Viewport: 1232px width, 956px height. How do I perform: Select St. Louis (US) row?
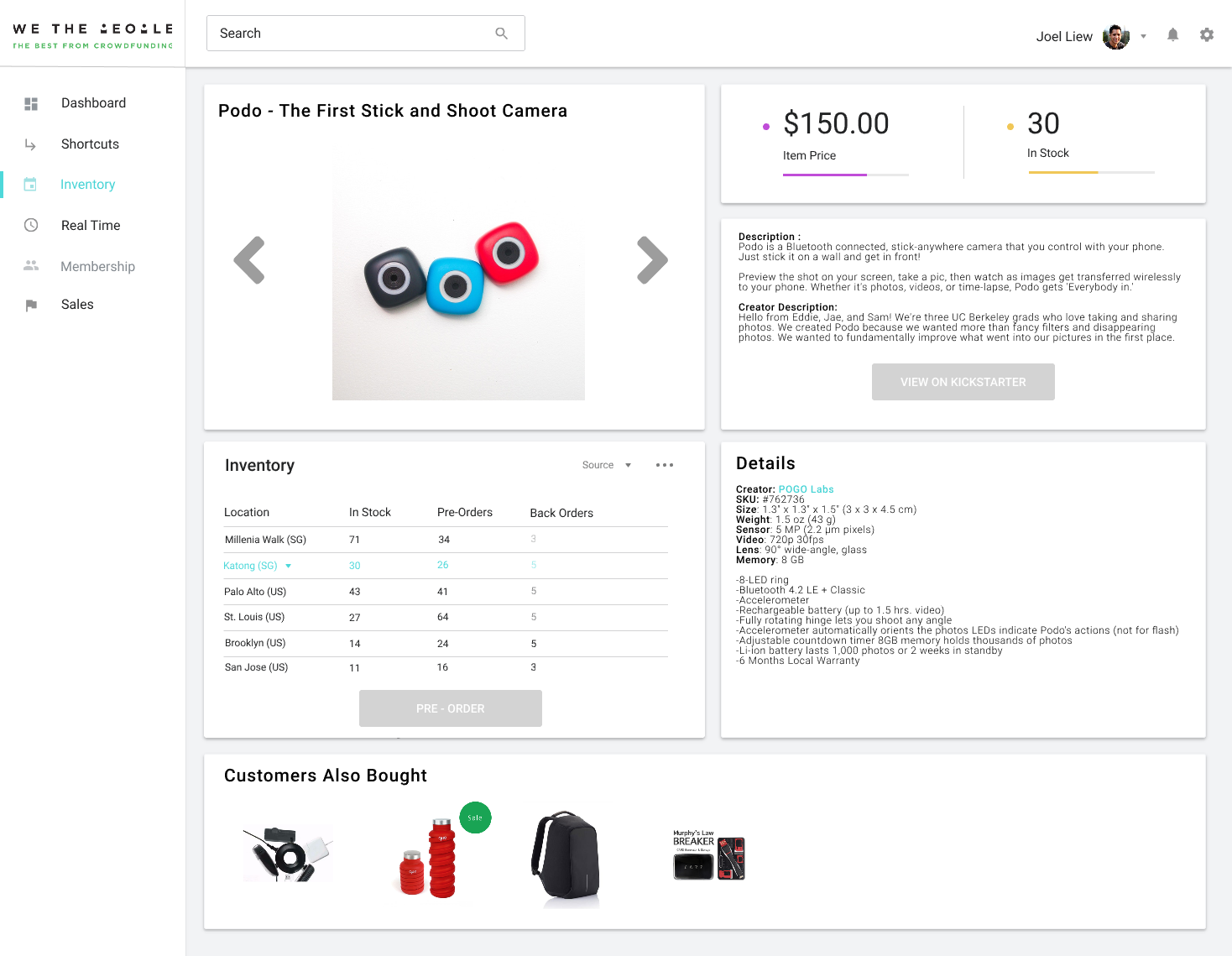(x=446, y=617)
